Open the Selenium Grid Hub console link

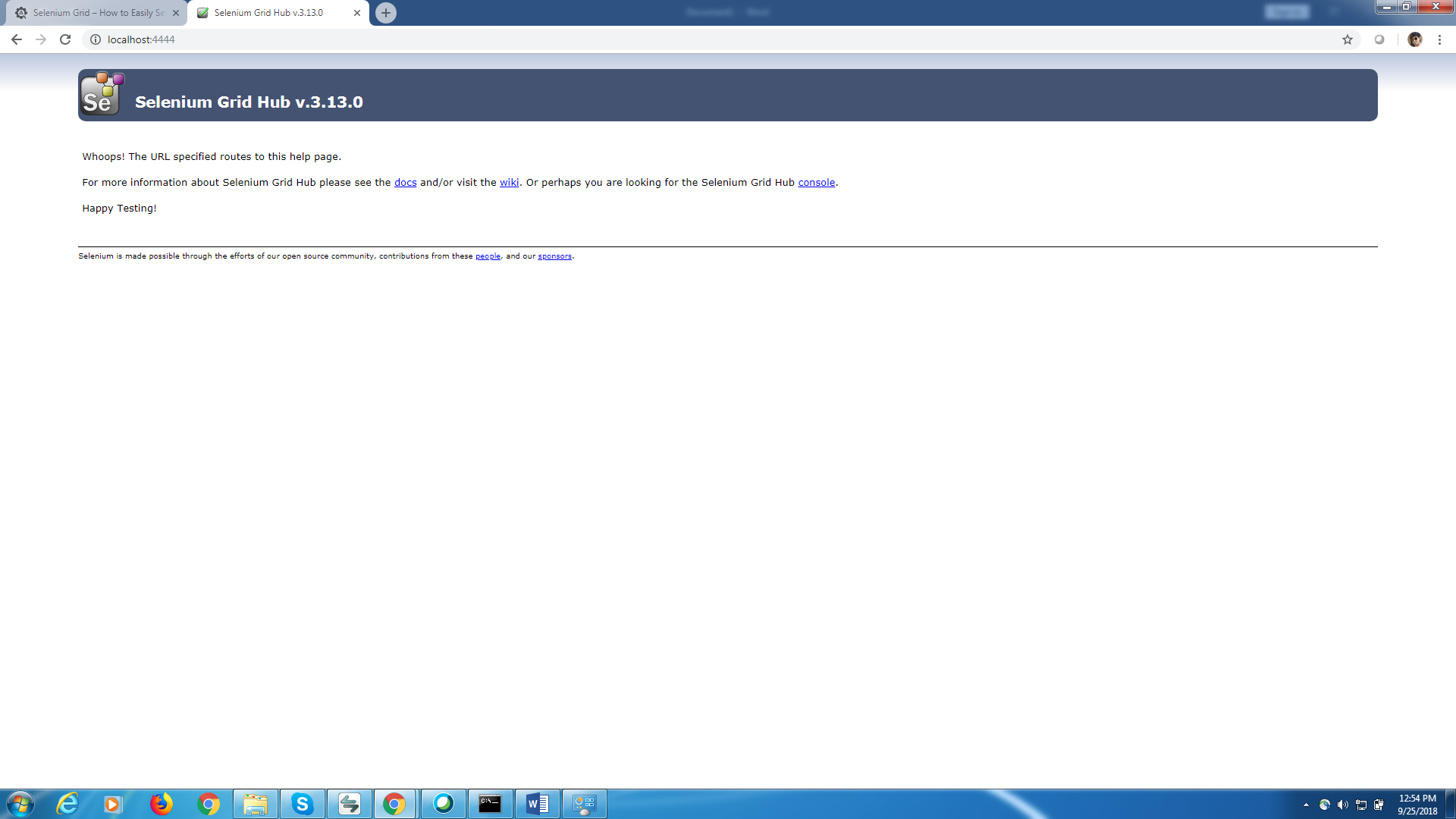coord(816,183)
